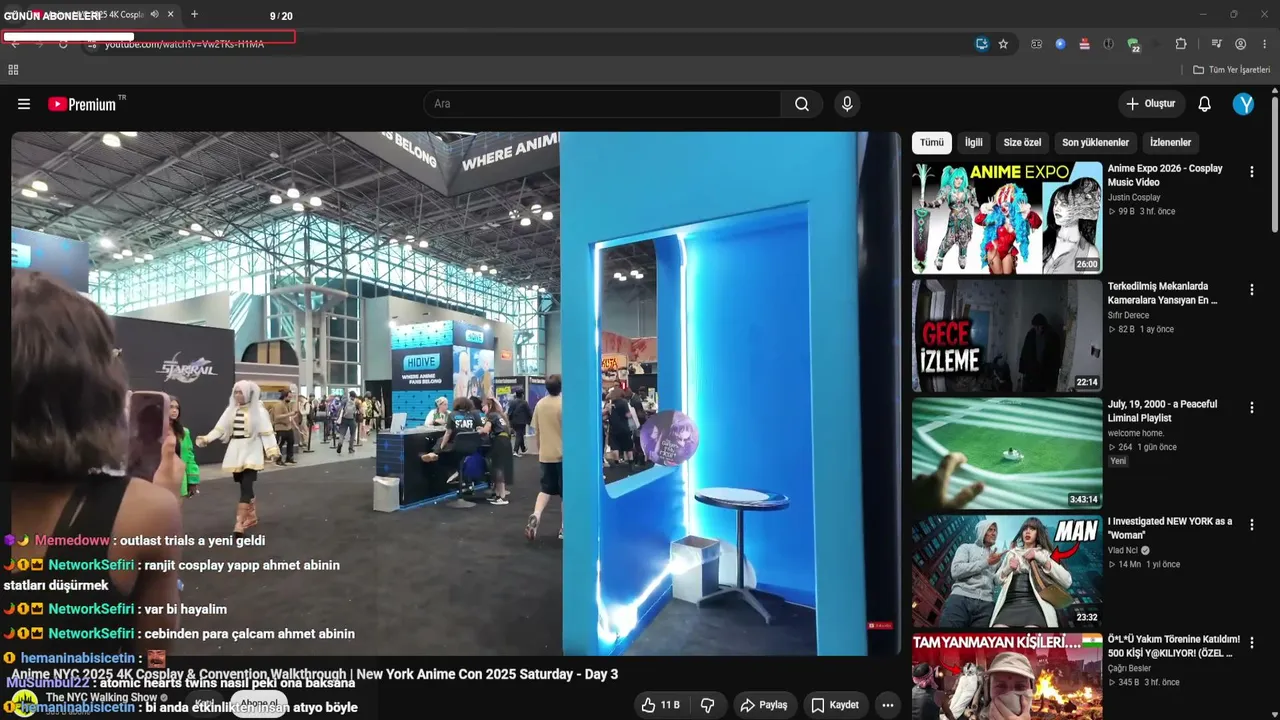
Task: Open Anime Expo 2026 video thumbnail
Action: click(x=1007, y=218)
